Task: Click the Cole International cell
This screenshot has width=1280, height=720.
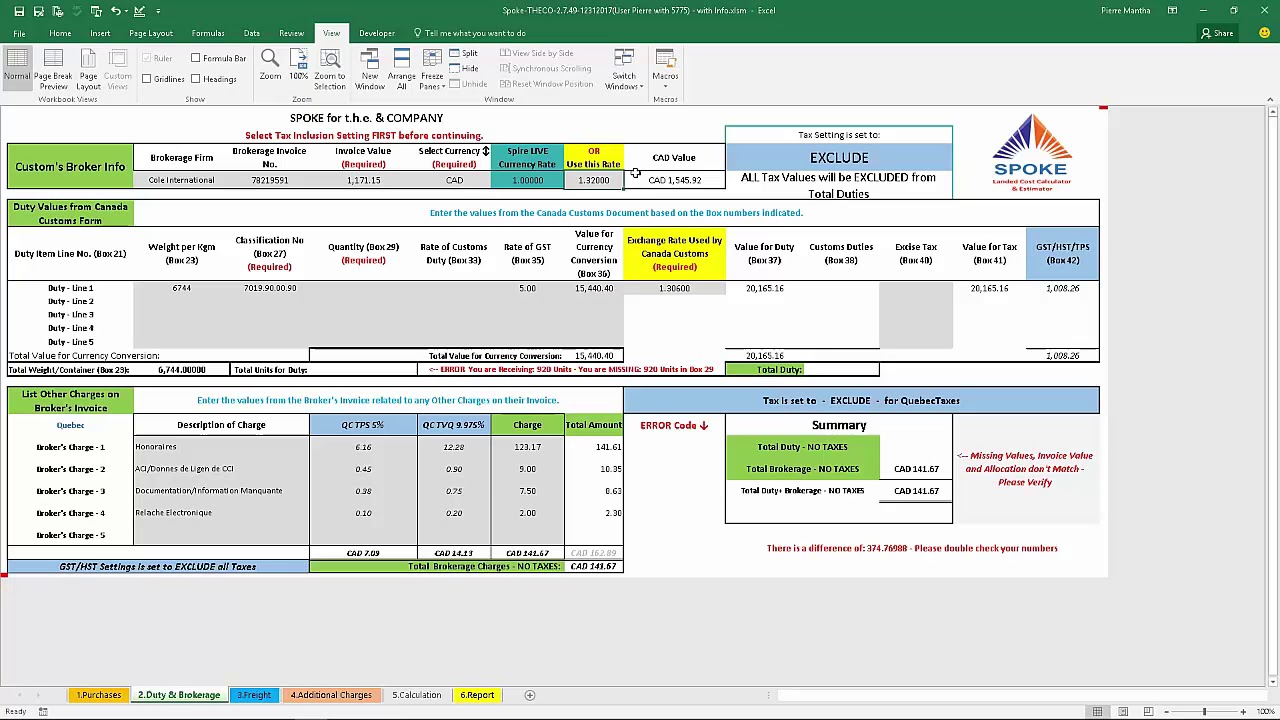Action: (x=181, y=180)
